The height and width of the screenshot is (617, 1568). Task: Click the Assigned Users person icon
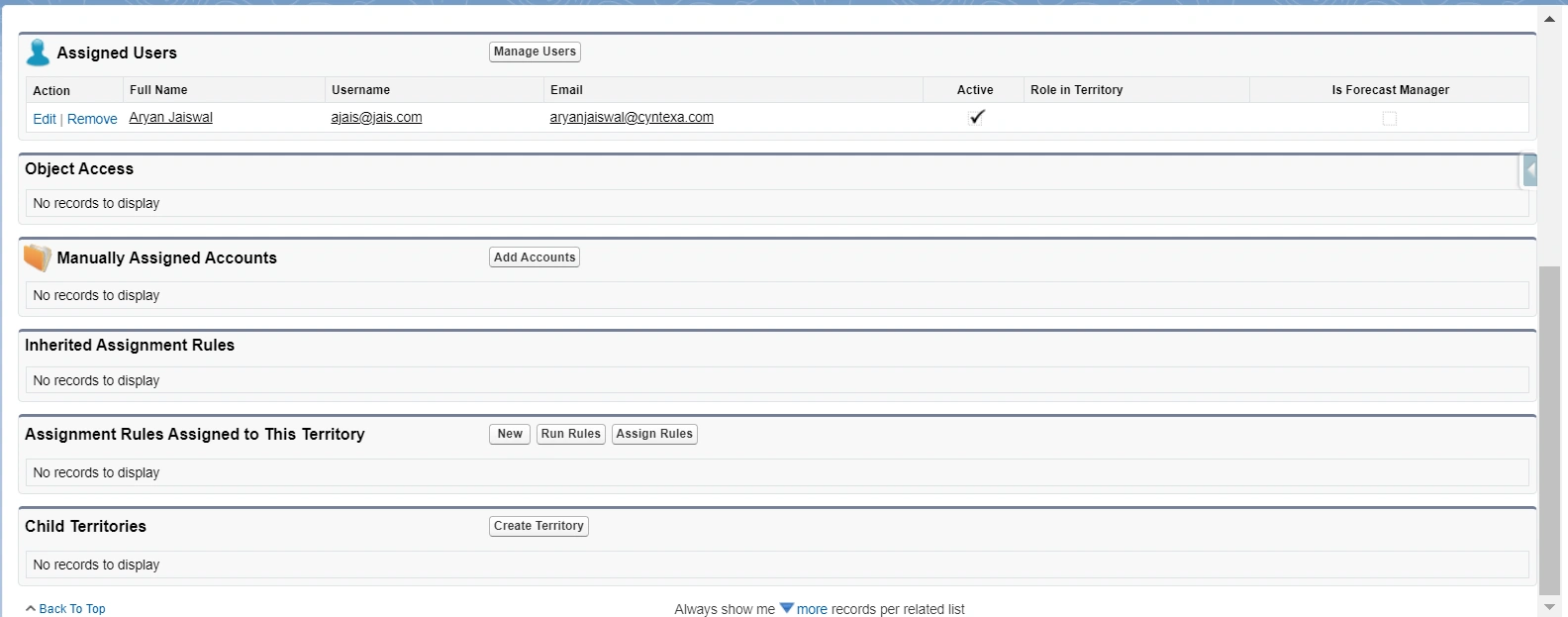(38, 52)
